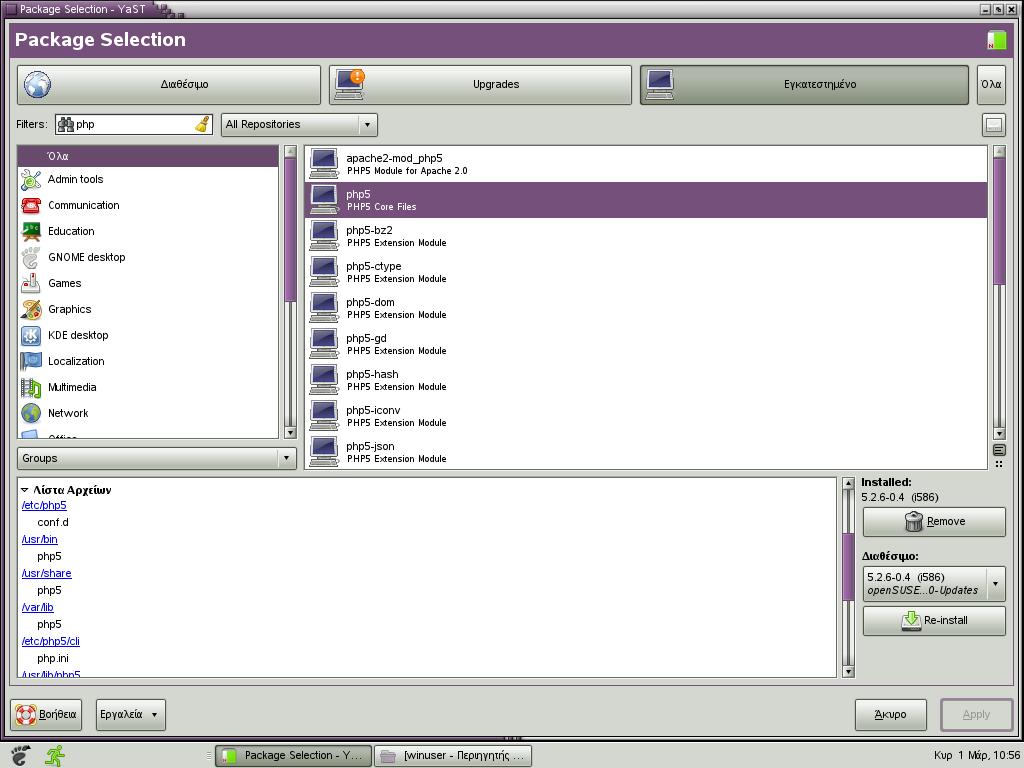Toggle the details pane button right of filters
The width and height of the screenshot is (1024, 768).
(x=993, y=125)
